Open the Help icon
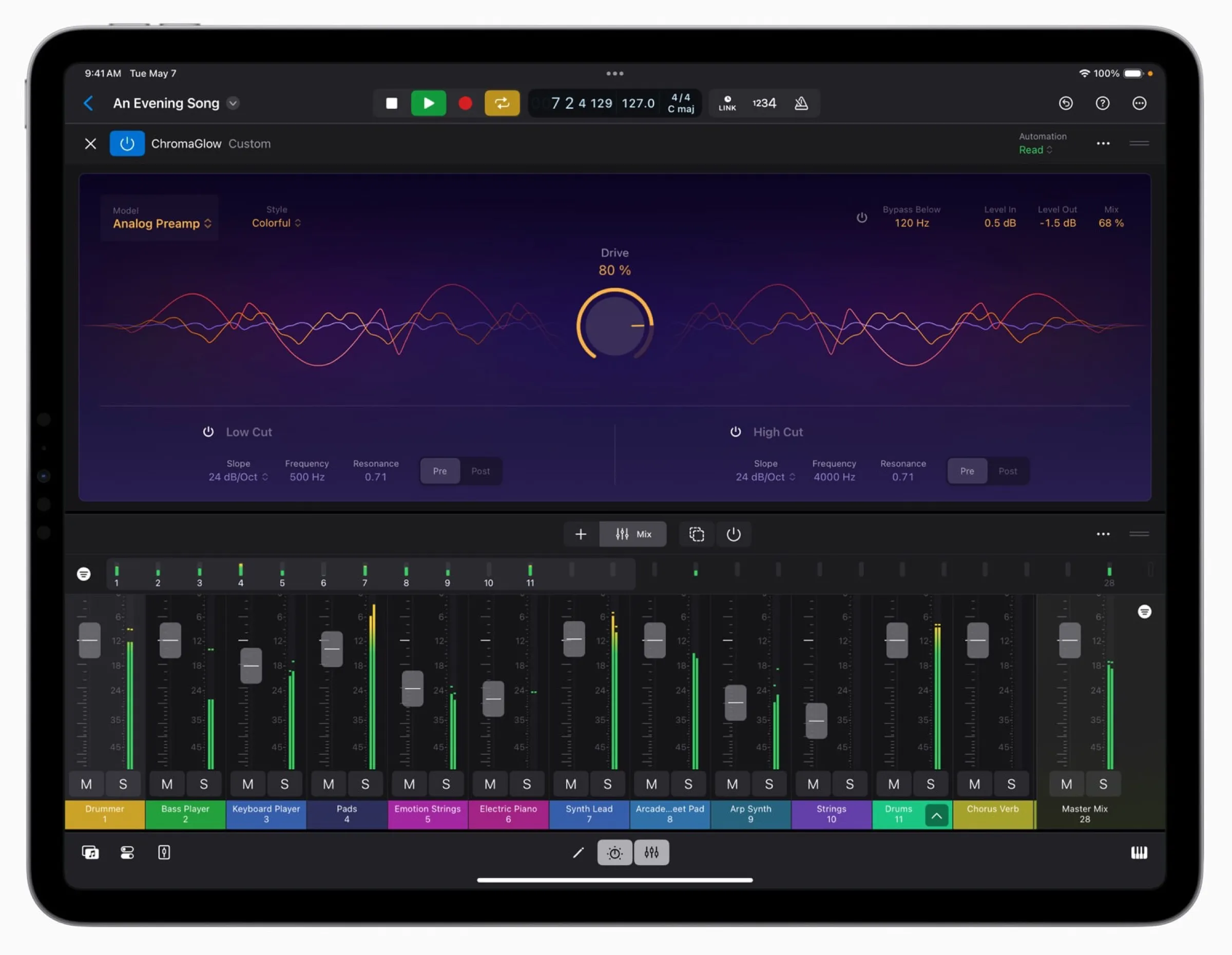Screen dimensions: 1232x955 click(1102, 103)
